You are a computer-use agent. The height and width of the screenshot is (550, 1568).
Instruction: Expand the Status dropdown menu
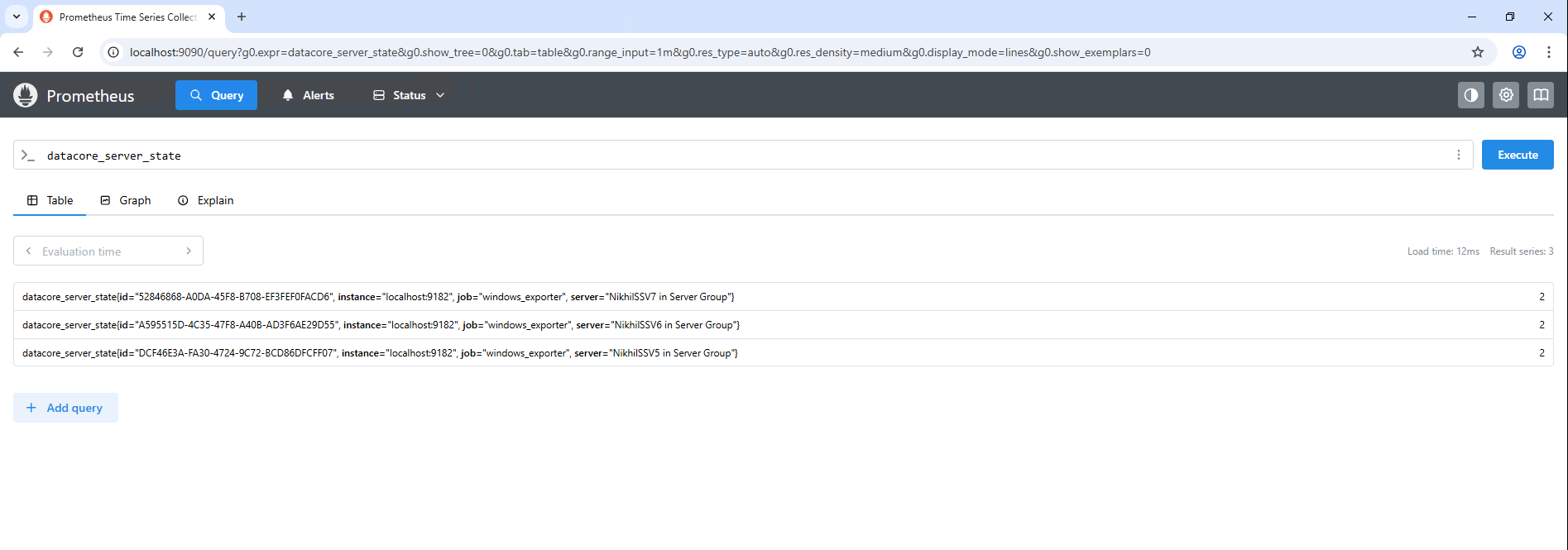409,95
